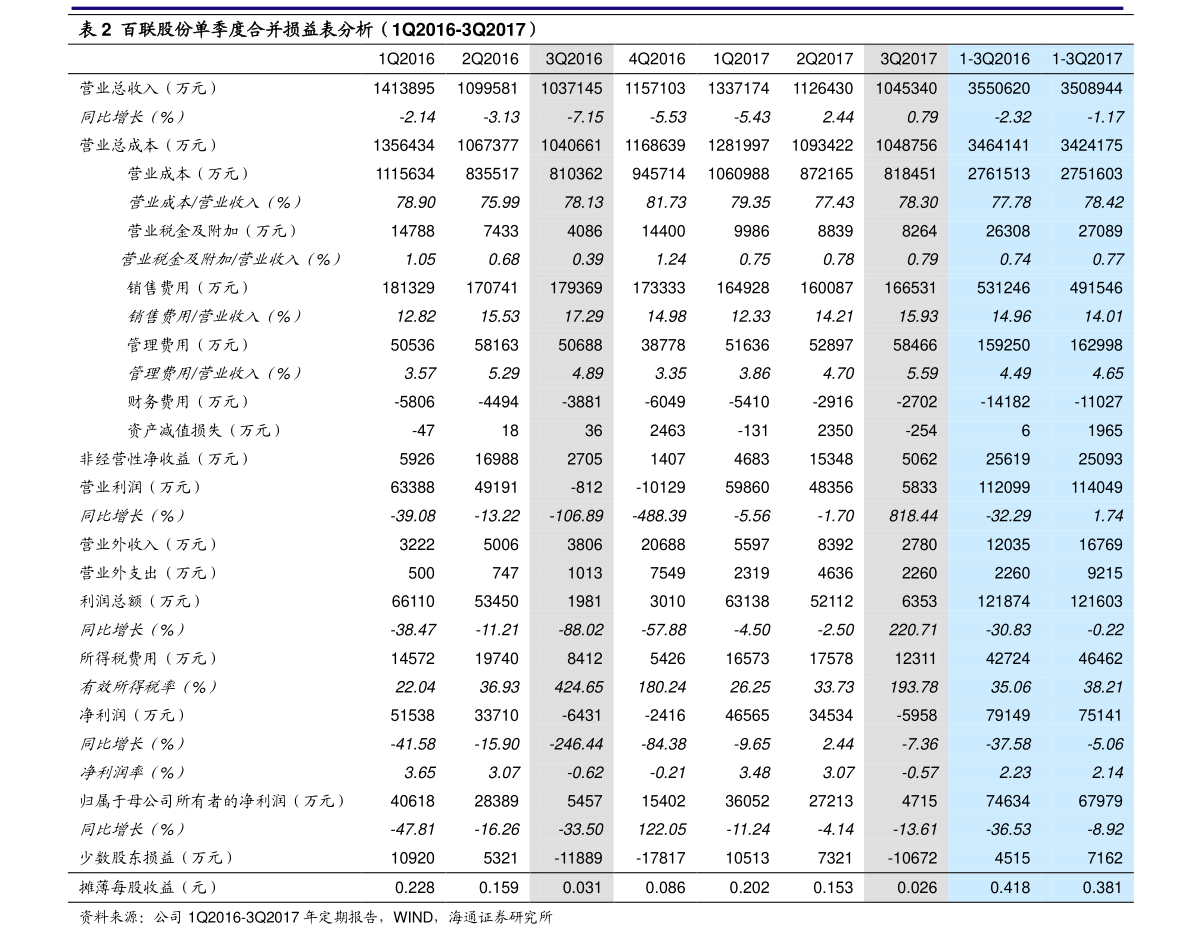Click row label 营业外支出（万元）
This screenshot has height=946, width=1191.
(x=148, y=573)
